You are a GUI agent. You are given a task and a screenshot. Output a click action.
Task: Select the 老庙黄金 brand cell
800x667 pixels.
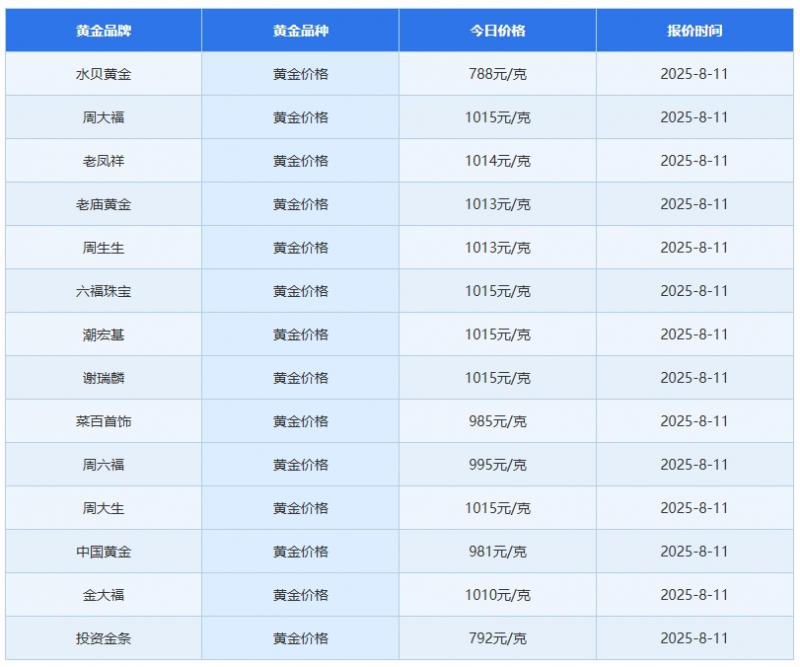click(104, 204)
